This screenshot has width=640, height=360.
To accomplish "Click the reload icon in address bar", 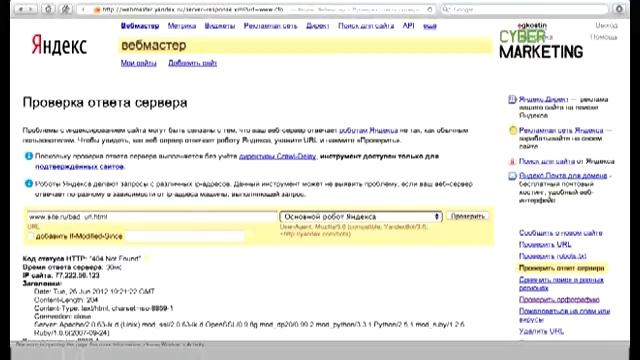I will (430, 9).
